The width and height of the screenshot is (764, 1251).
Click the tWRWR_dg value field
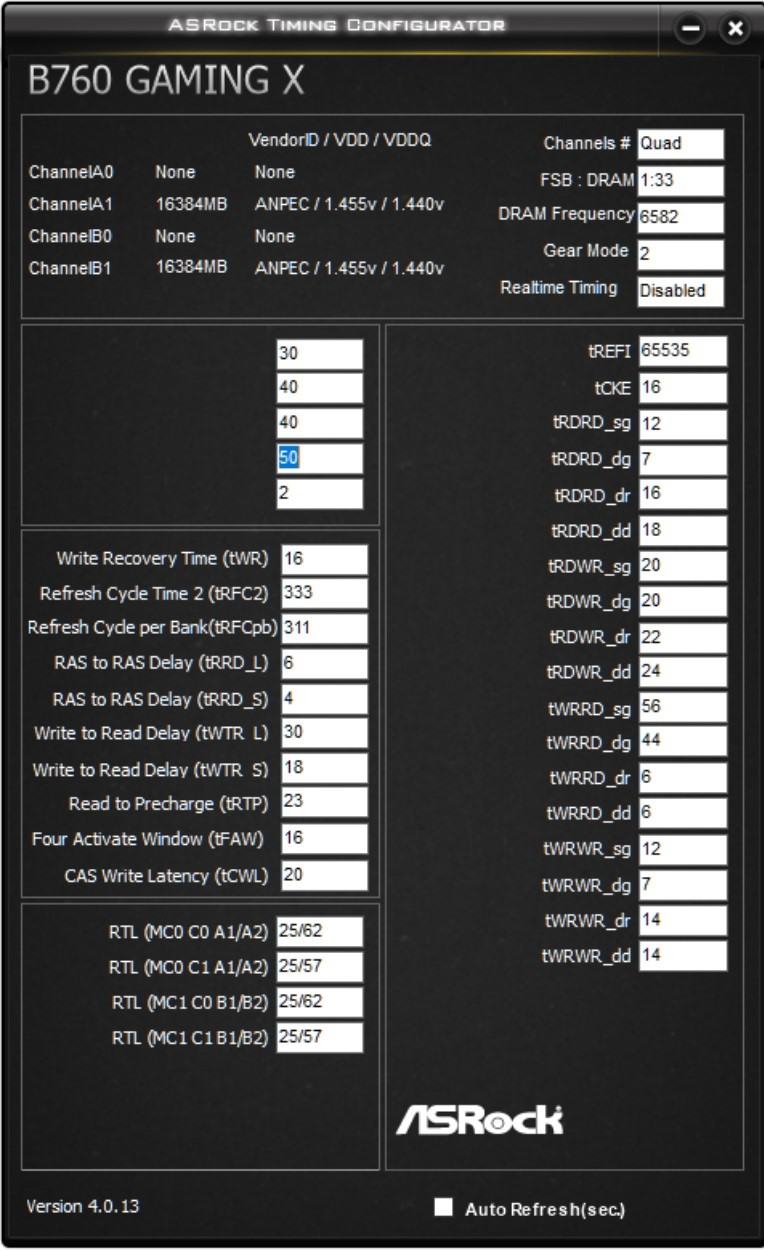(x=683, y=885)
